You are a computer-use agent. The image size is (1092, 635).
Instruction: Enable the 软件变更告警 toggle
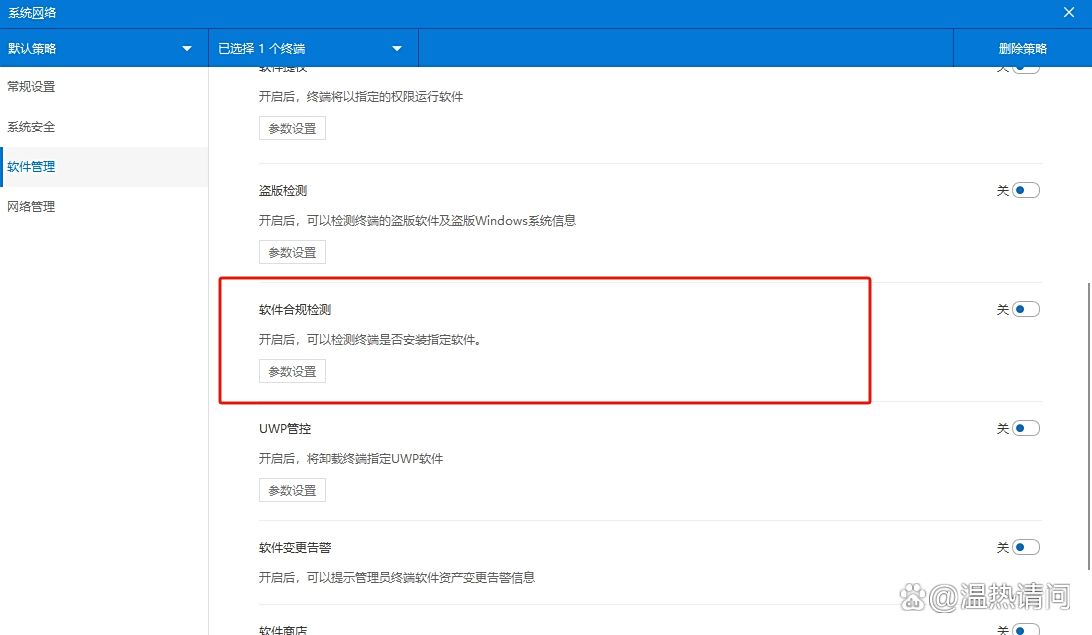[1025, 547]
